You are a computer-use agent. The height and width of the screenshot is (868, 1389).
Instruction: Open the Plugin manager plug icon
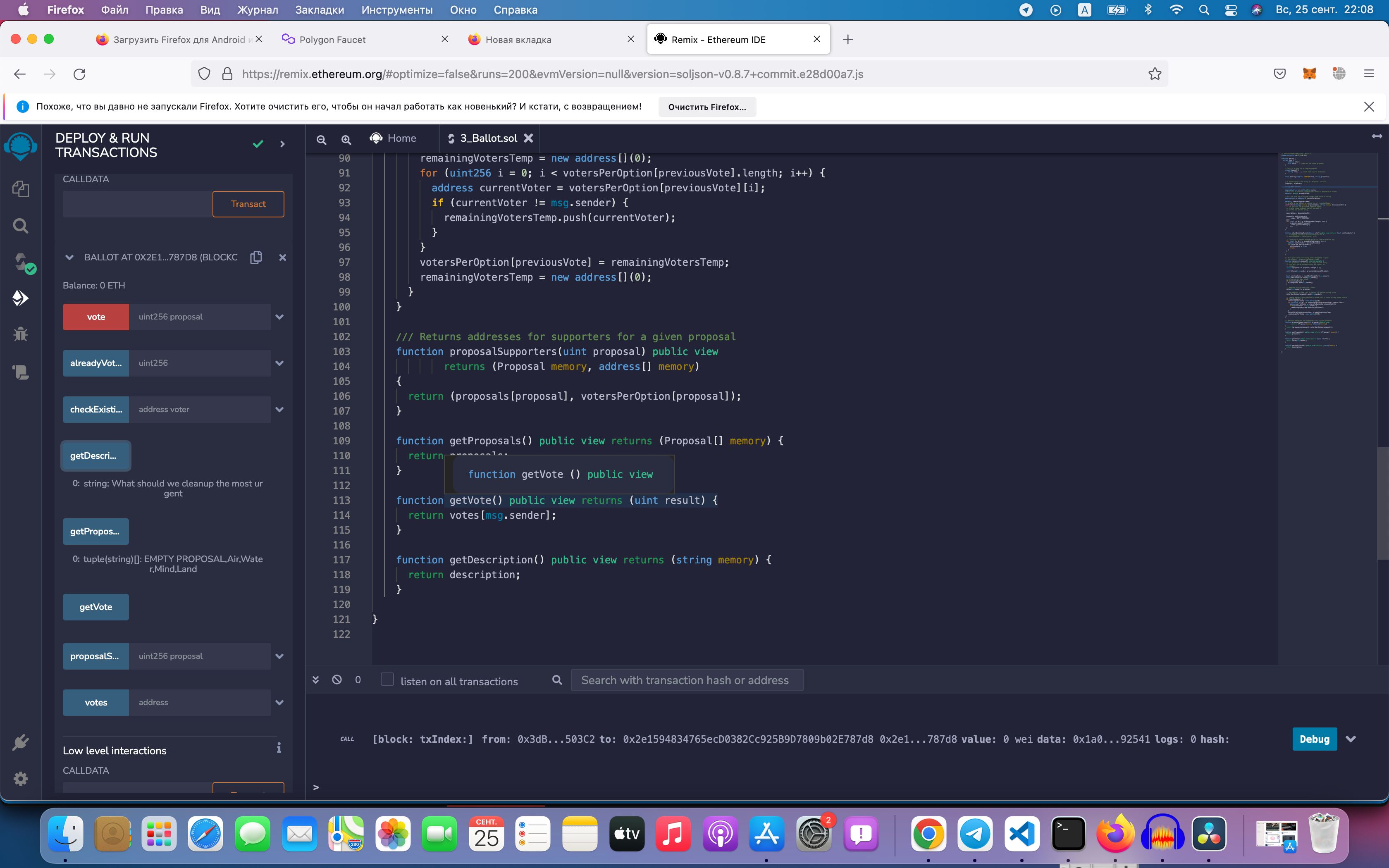21,742
